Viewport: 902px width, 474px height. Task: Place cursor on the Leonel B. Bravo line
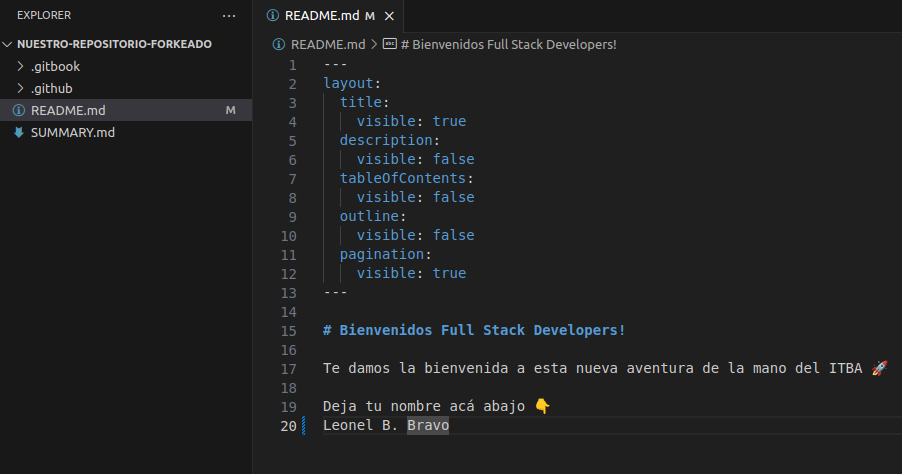click(x=386, y=425)
